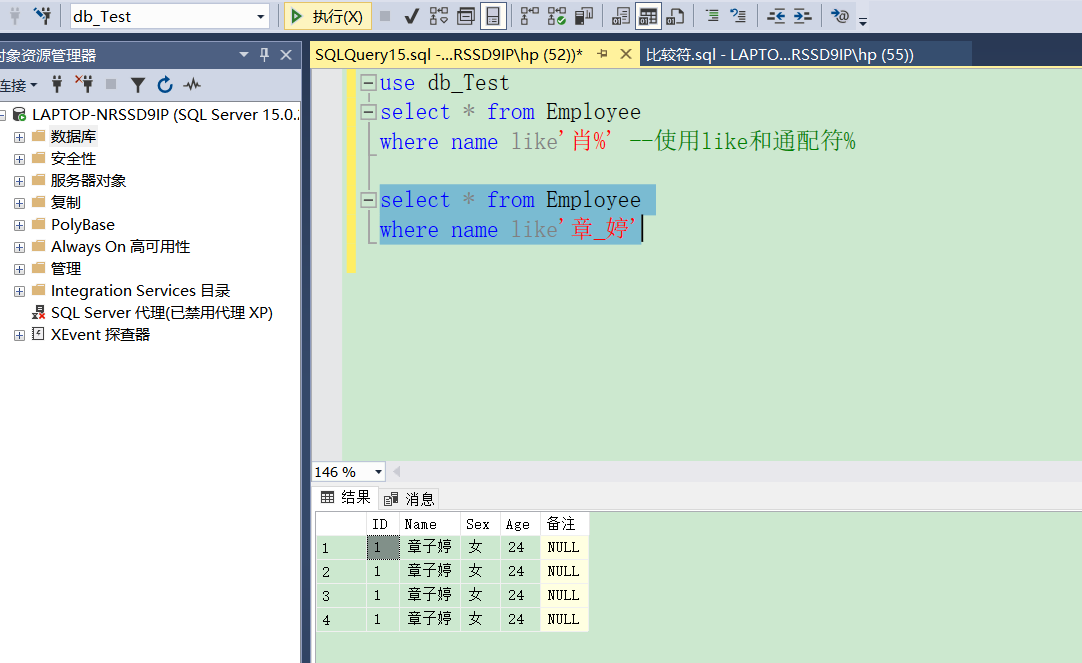
Task: Expand the Integration Services 目录 folder
Action: [19, 292]
